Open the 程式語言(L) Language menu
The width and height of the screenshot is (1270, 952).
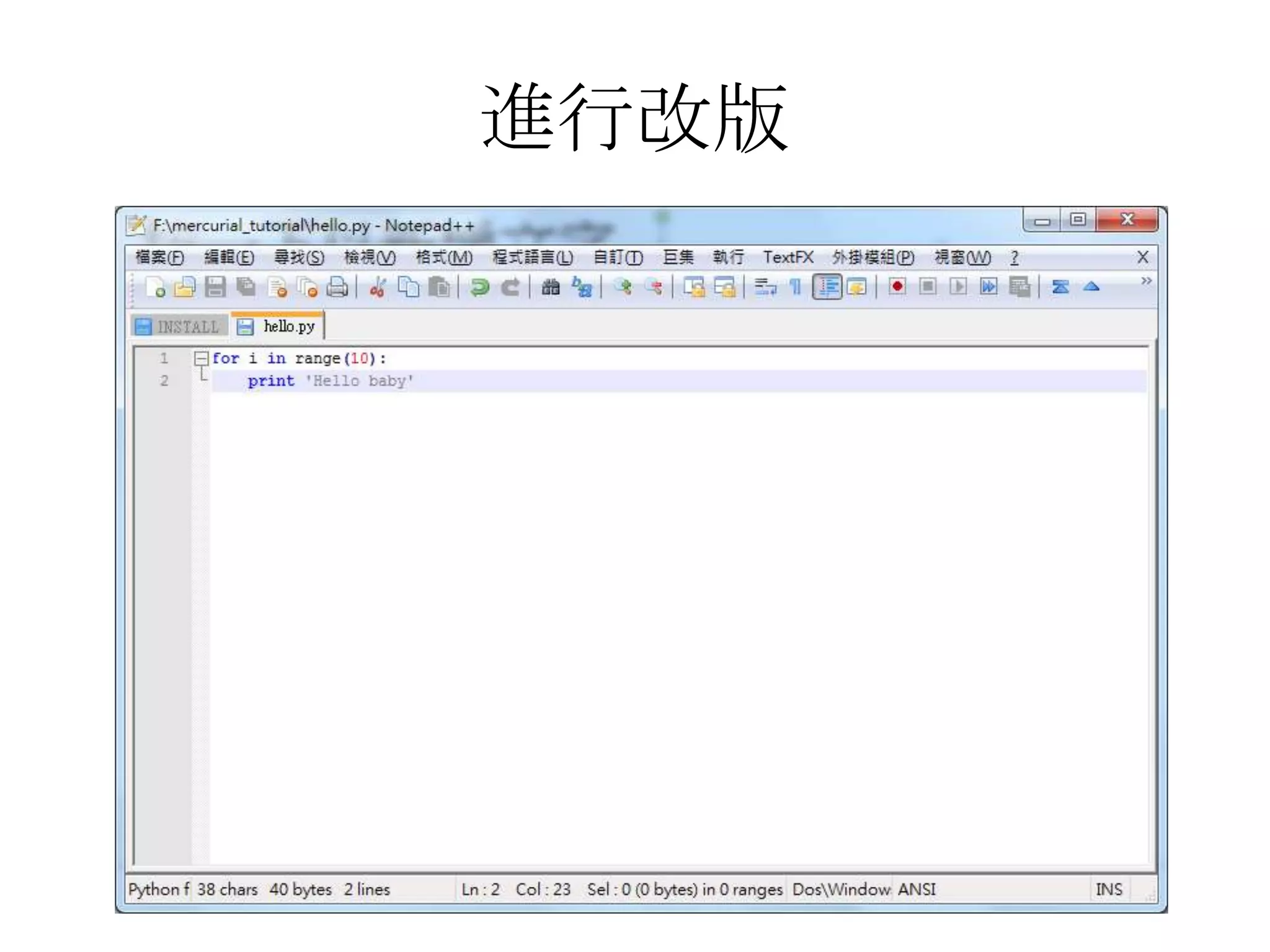click(533, 257)
